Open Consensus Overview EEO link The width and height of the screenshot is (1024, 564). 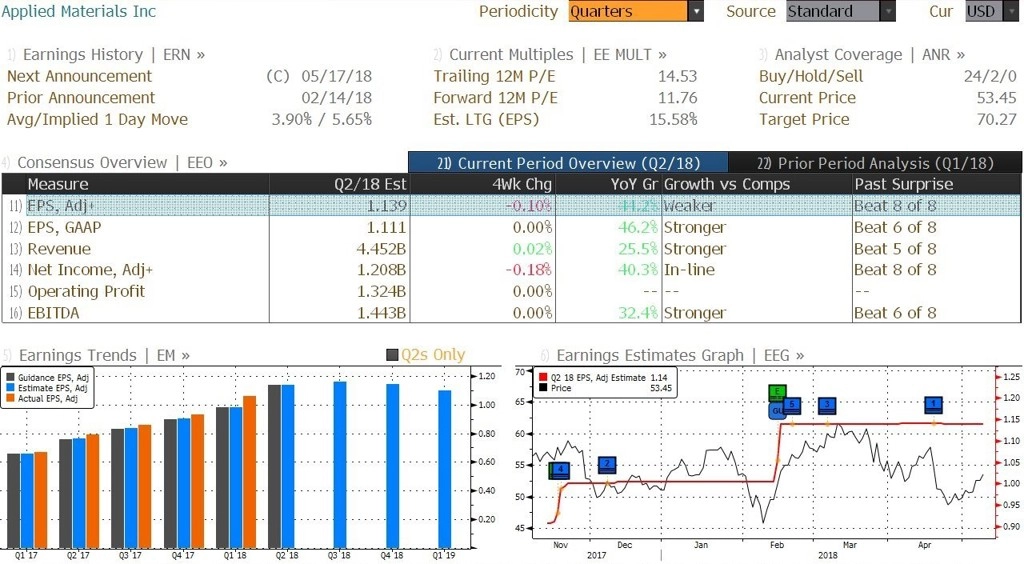122,163
